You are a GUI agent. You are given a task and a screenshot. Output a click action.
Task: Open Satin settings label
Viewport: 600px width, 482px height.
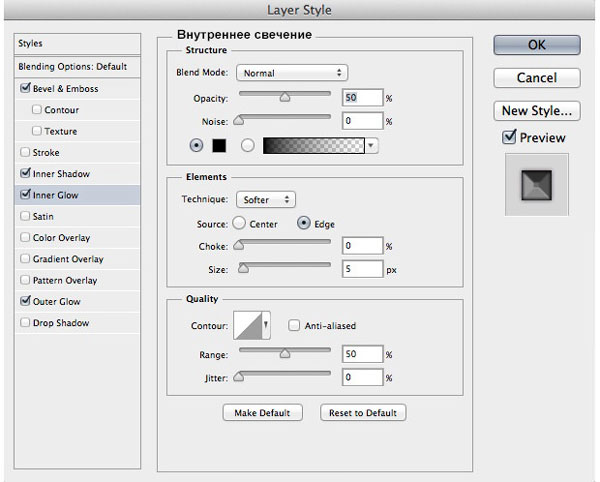point(43,217)
